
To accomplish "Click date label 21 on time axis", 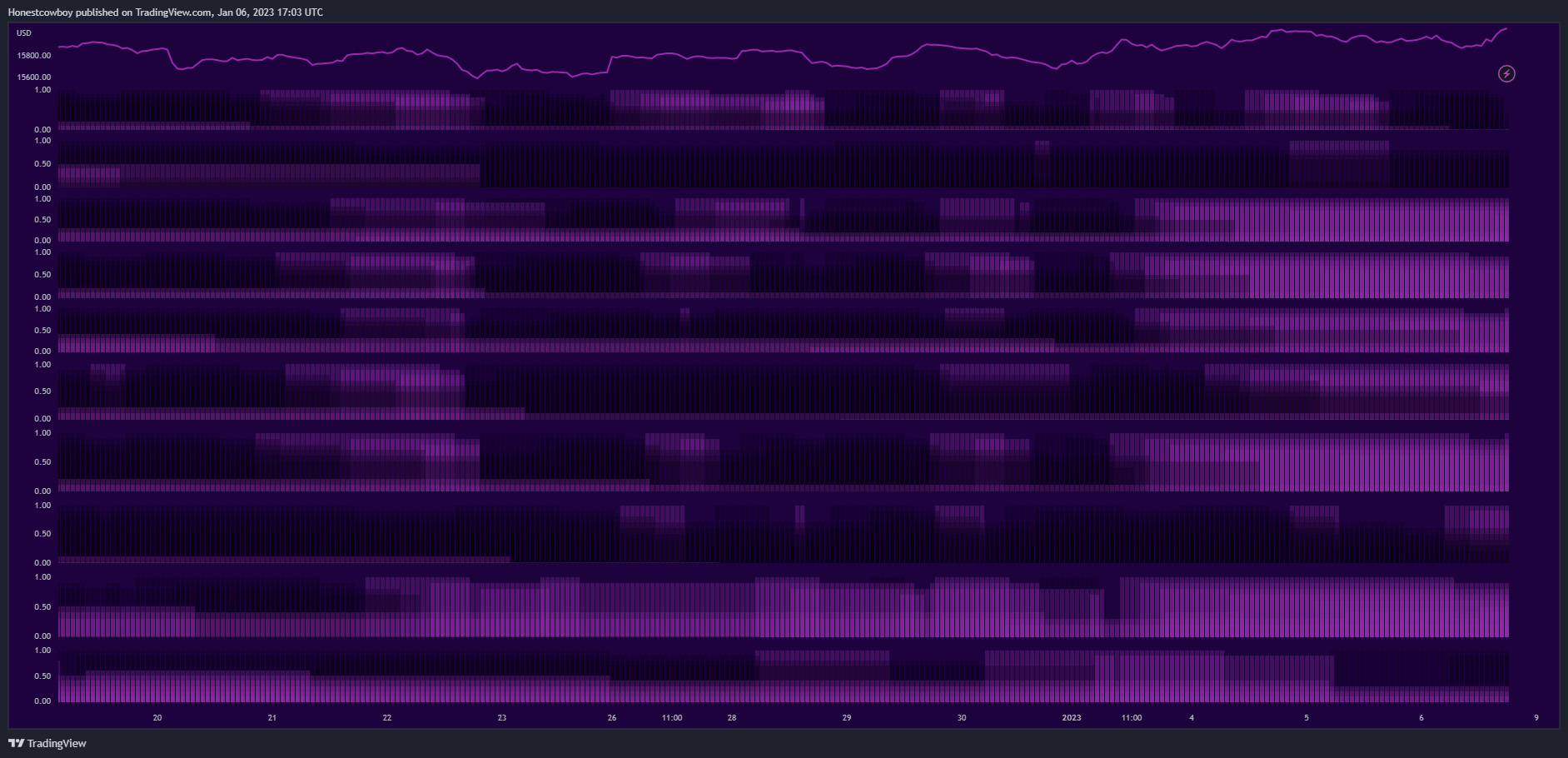I will pyautogui.click(x=272, y=717).
